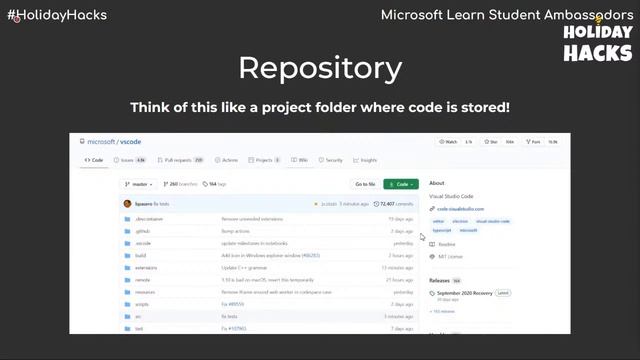Click the link icon beside code.visualstudio.com
Viewport: 640px width, 360px height.
click(432, 209)
